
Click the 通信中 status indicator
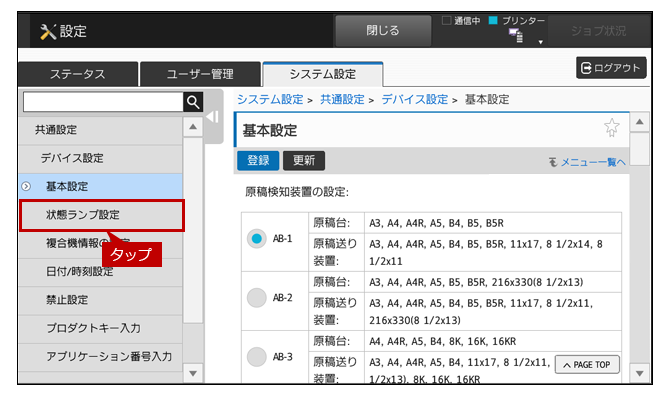[x=461, y=21]
